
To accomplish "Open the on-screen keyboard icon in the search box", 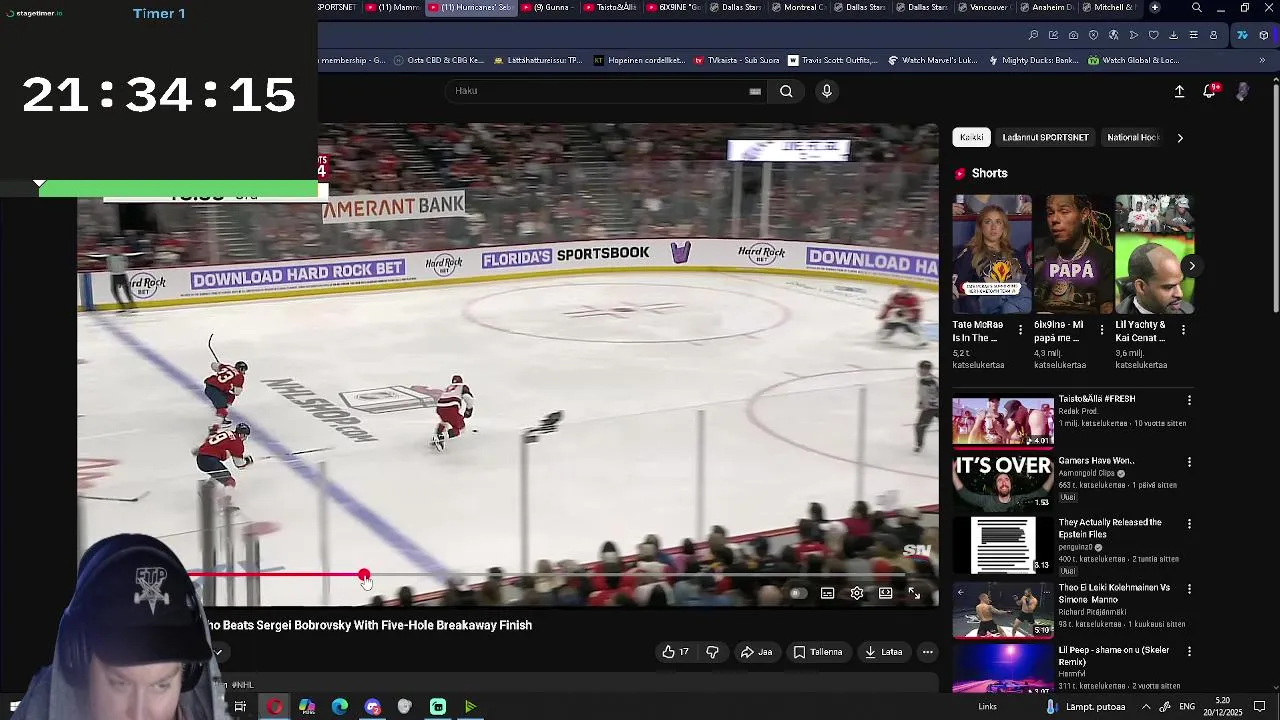I will [755, 91].
